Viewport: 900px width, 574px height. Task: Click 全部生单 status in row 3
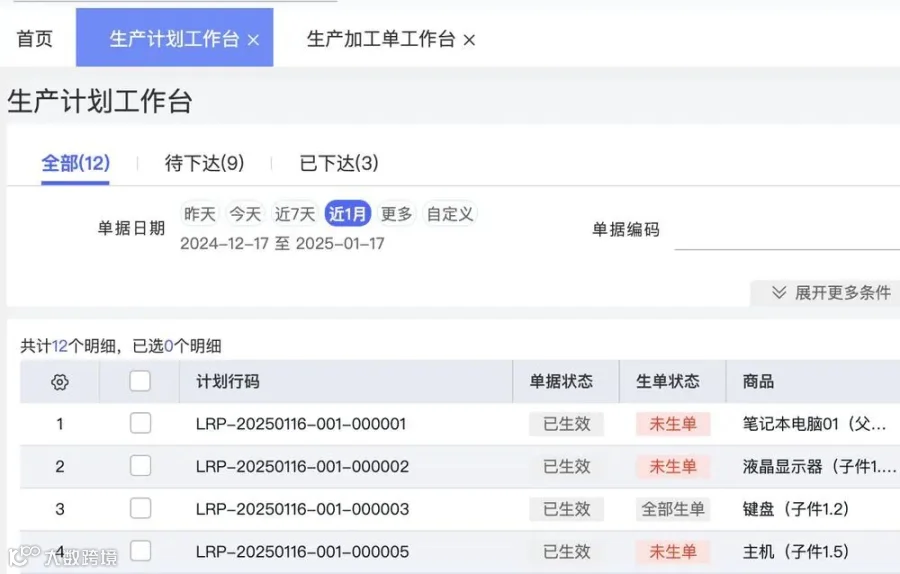673,509
